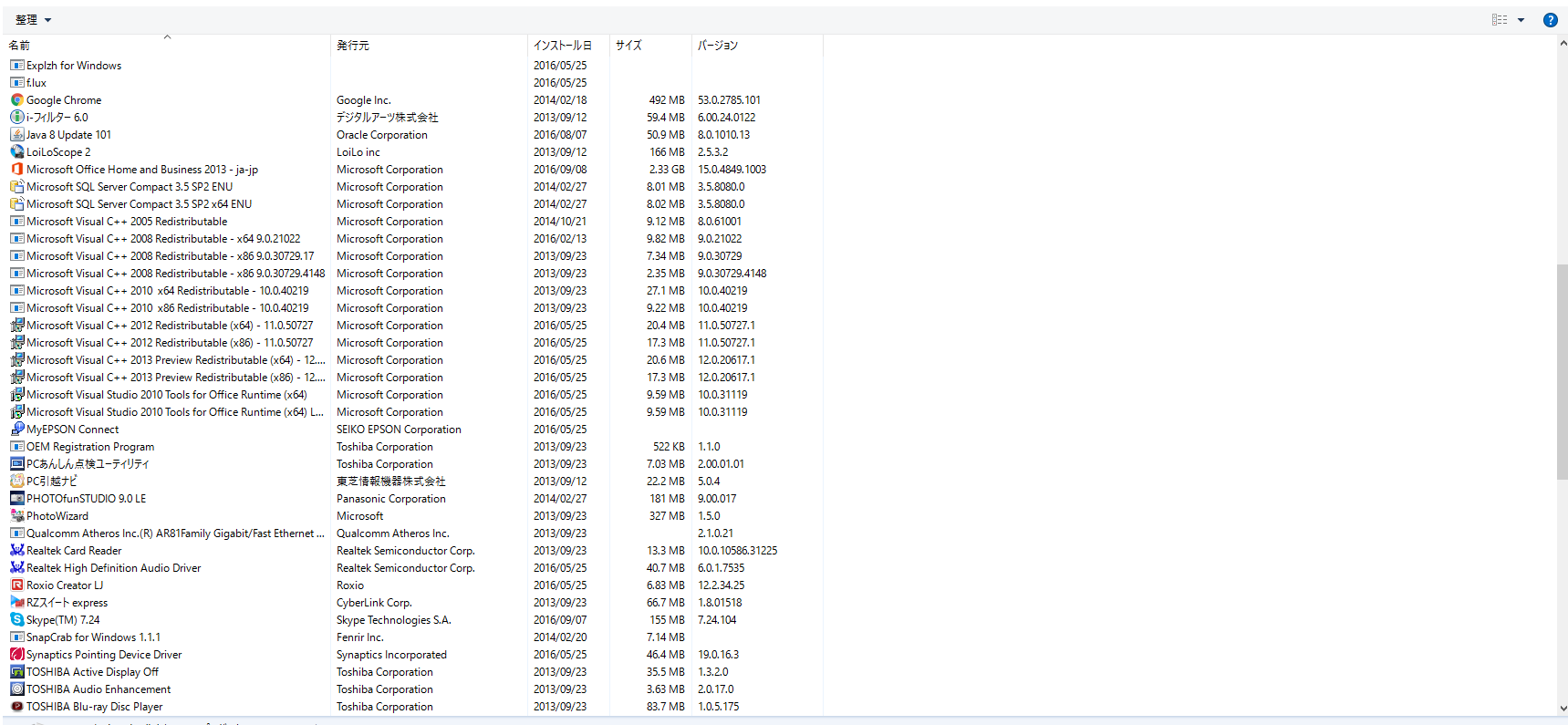
Task: Click the i-フィルター 6.0 icon
Action: [17, 118]
